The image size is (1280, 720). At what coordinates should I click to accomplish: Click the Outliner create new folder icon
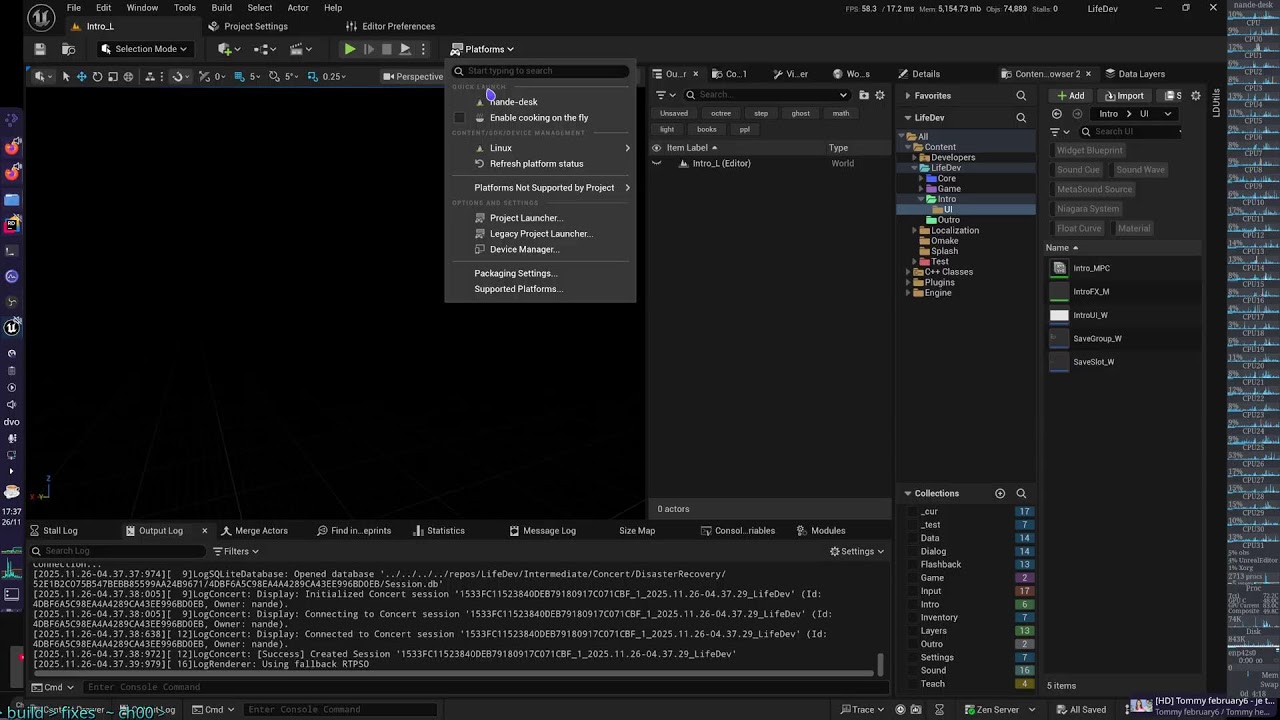(x=864, y=95)
